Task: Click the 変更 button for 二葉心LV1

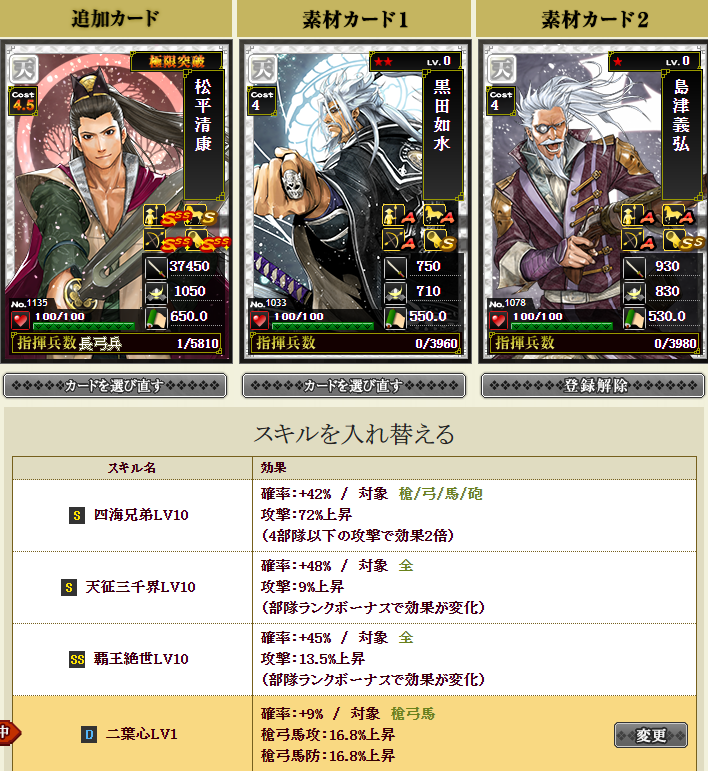Action: tap(651, 735)
